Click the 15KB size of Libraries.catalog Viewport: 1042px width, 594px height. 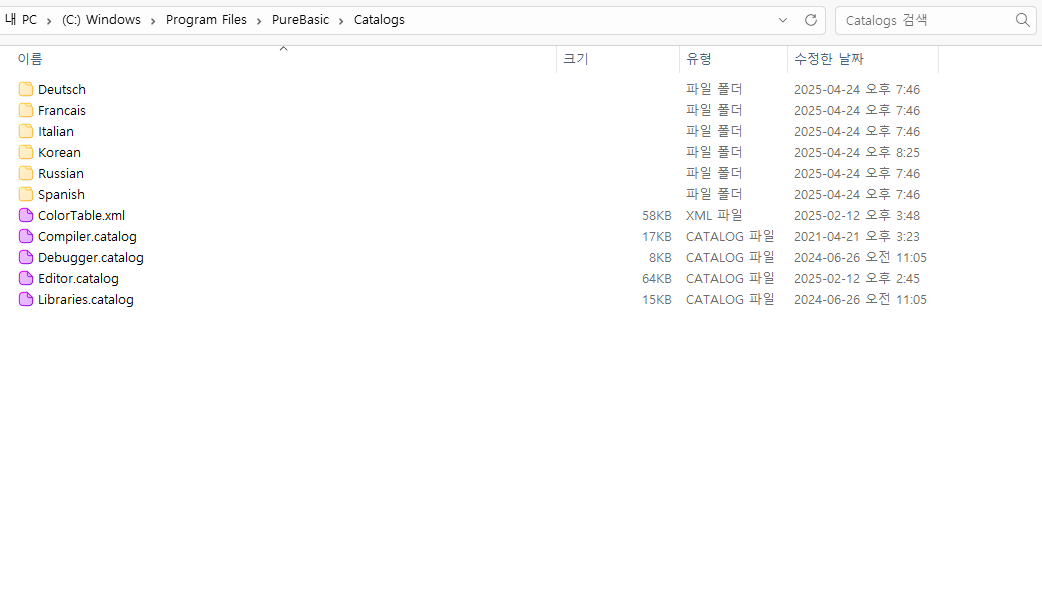tap(657, 300)
